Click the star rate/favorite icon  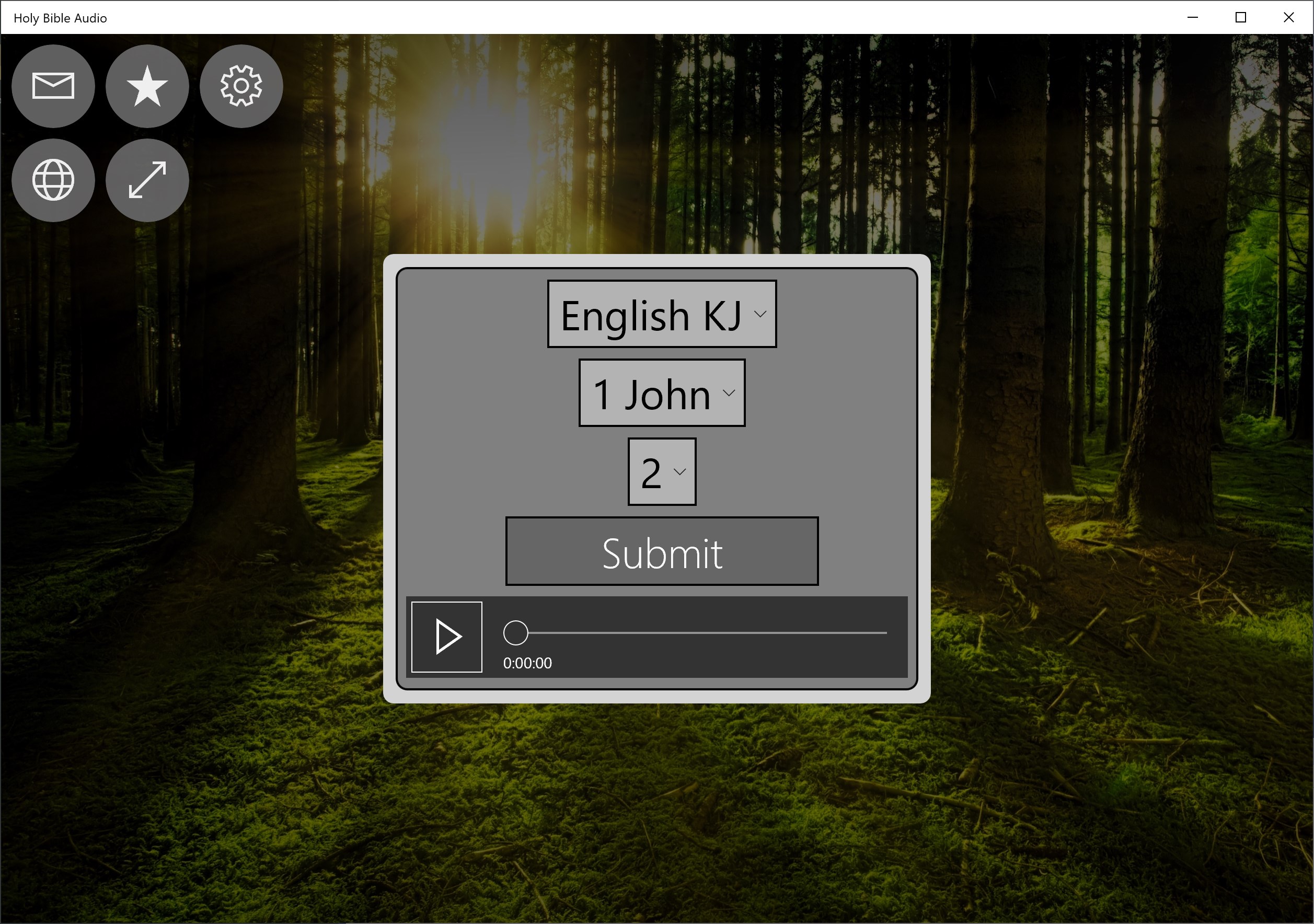pos(147,86)
